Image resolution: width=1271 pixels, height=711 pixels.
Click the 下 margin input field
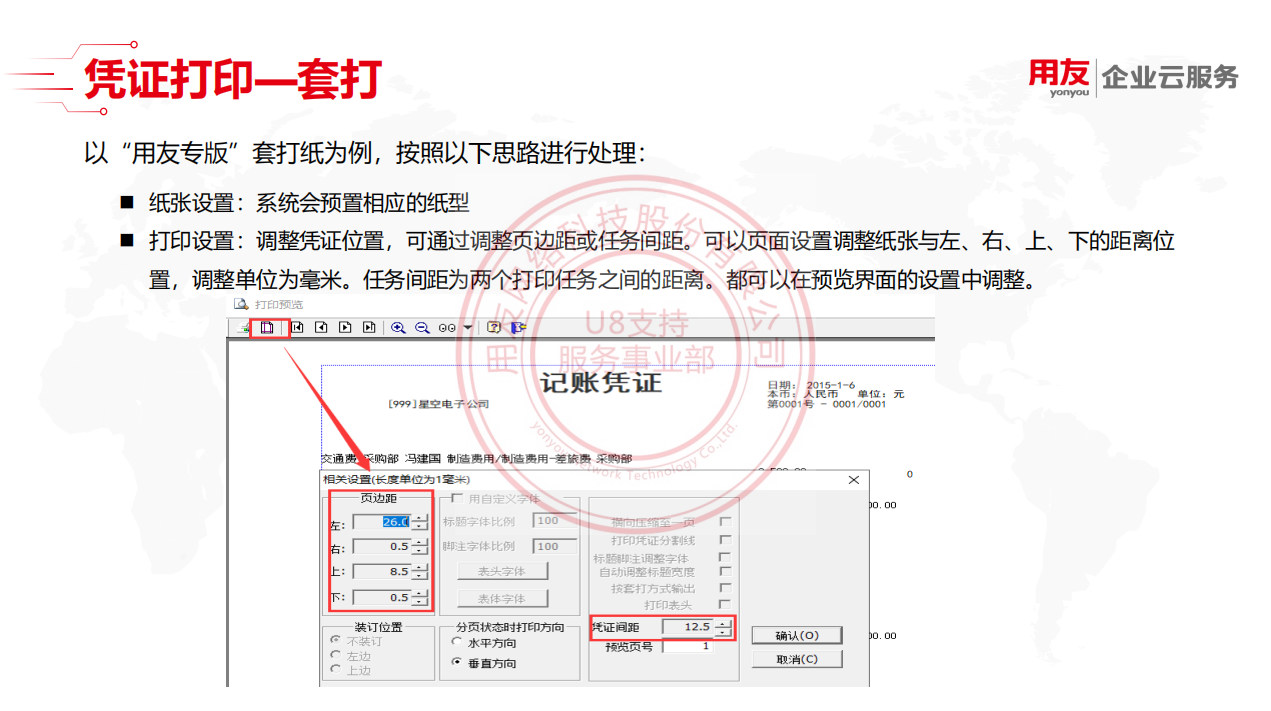click(382, 598)
